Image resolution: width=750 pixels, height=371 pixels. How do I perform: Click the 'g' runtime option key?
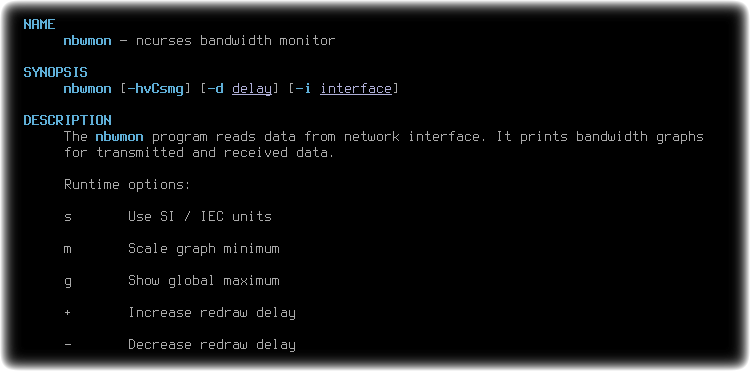pyautogui.click(x=68, y=281)
